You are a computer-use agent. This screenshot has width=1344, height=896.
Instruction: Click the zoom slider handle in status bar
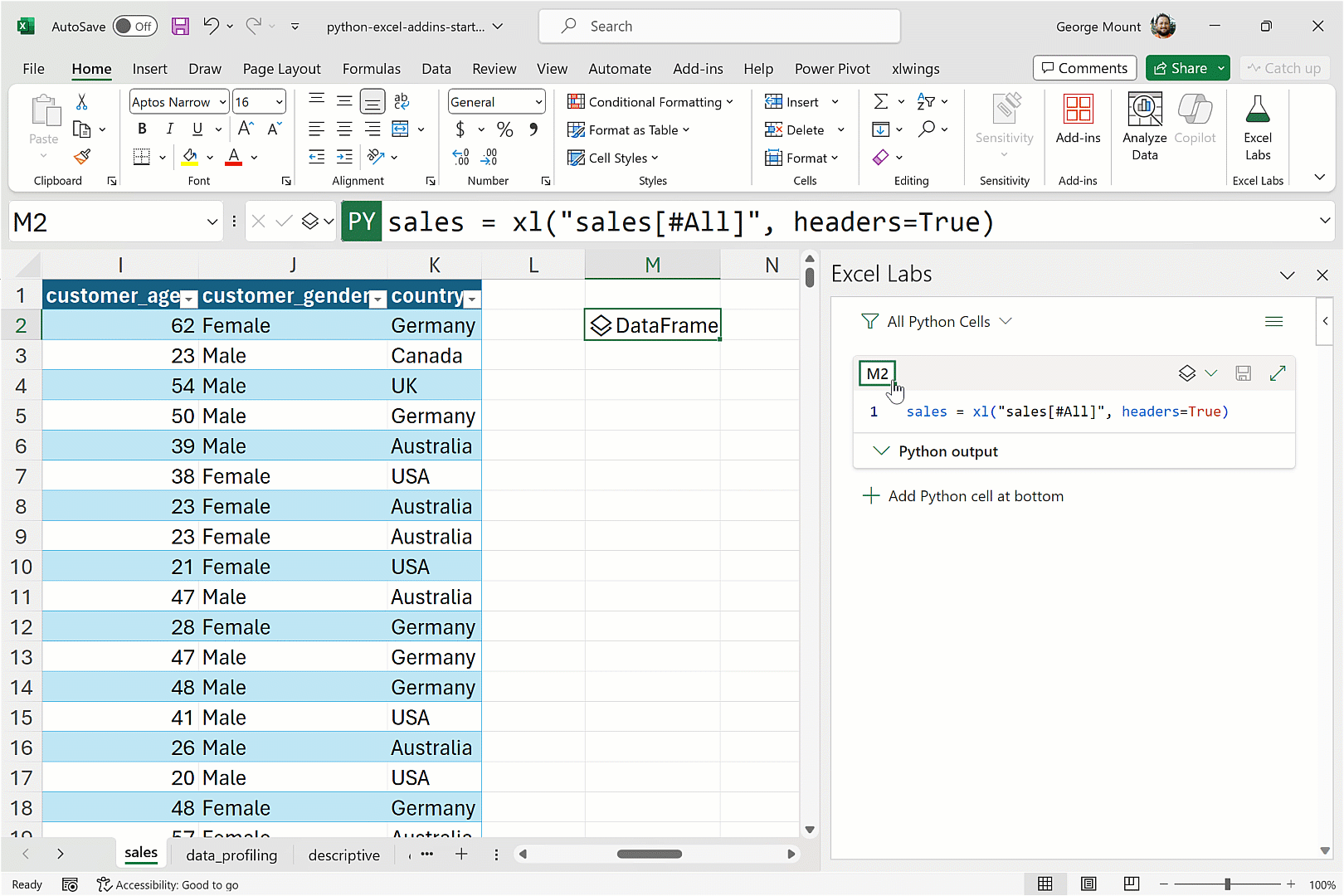tap(1227, 884)
